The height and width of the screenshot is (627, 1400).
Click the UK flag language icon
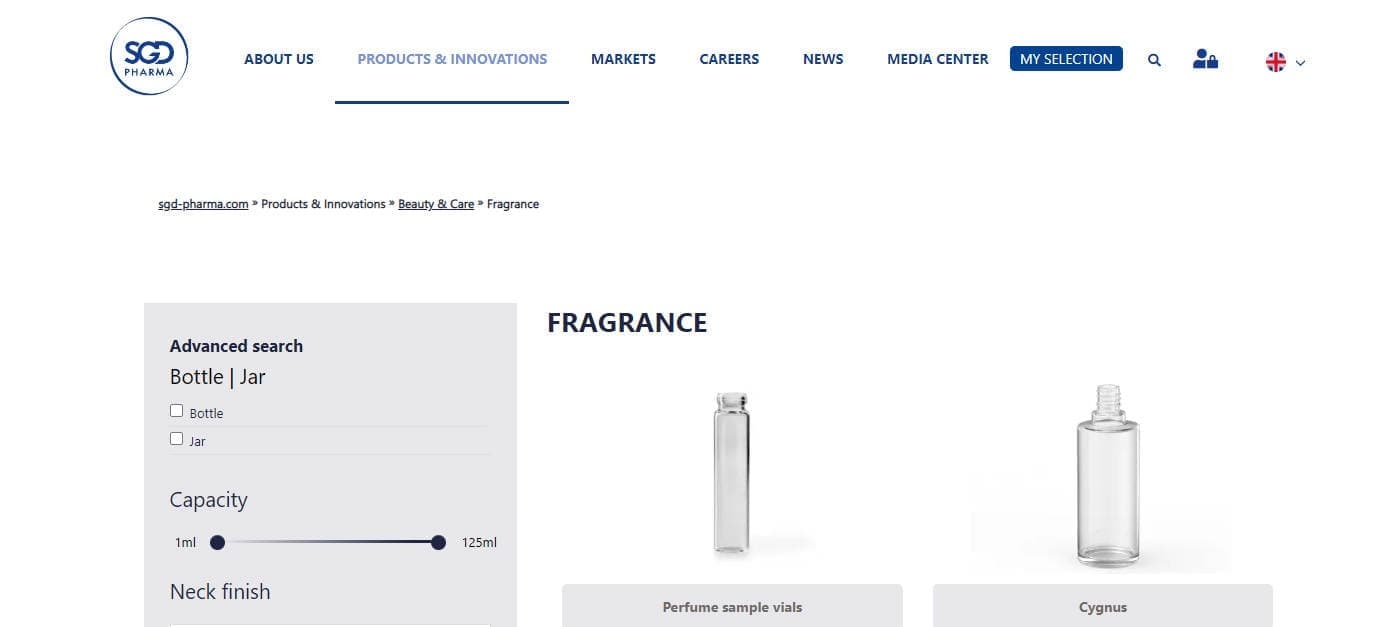tap(1276, 62)
